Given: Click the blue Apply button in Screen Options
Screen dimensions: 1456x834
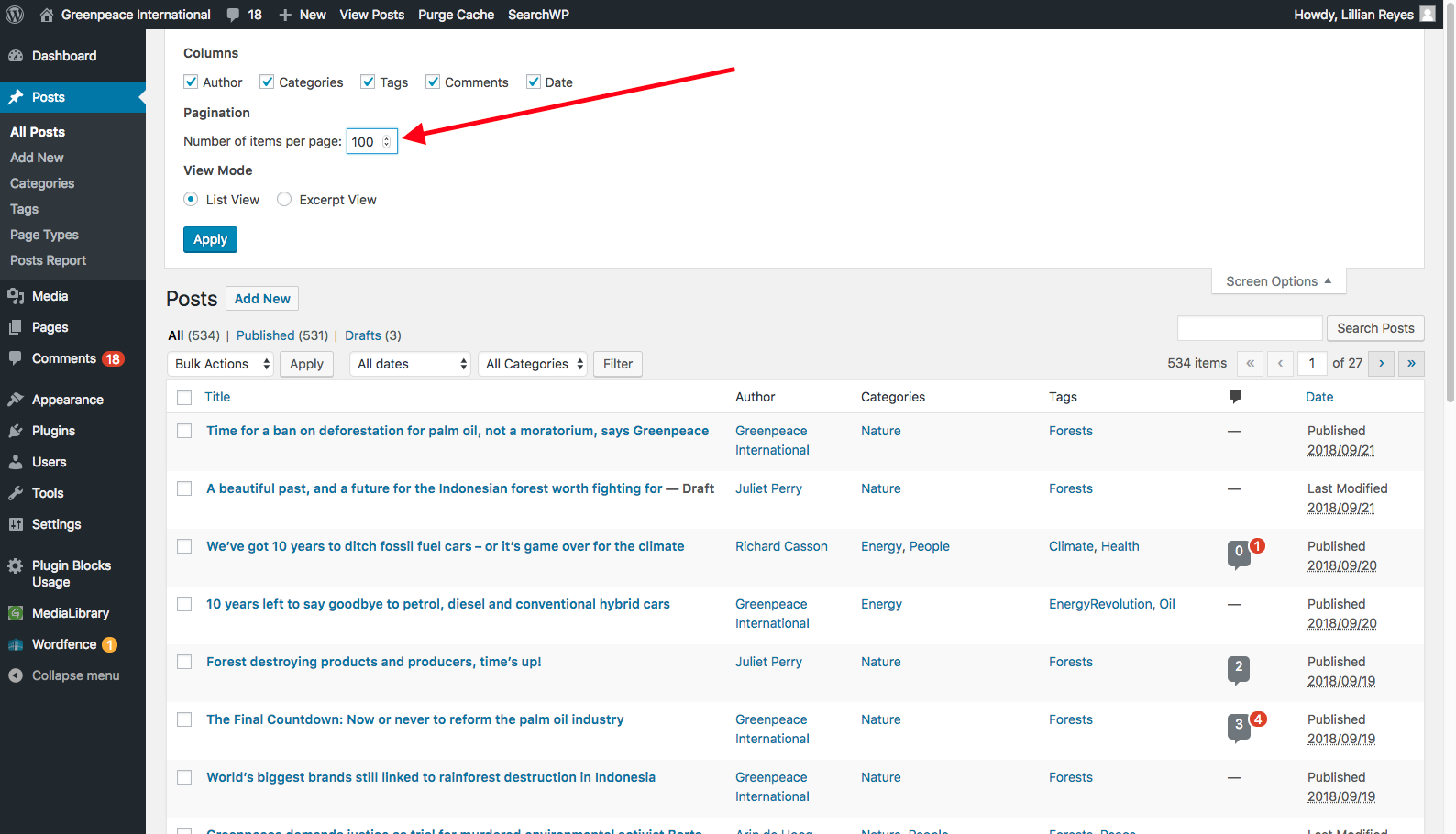Looking at the screenshot, I should (210, 239).
